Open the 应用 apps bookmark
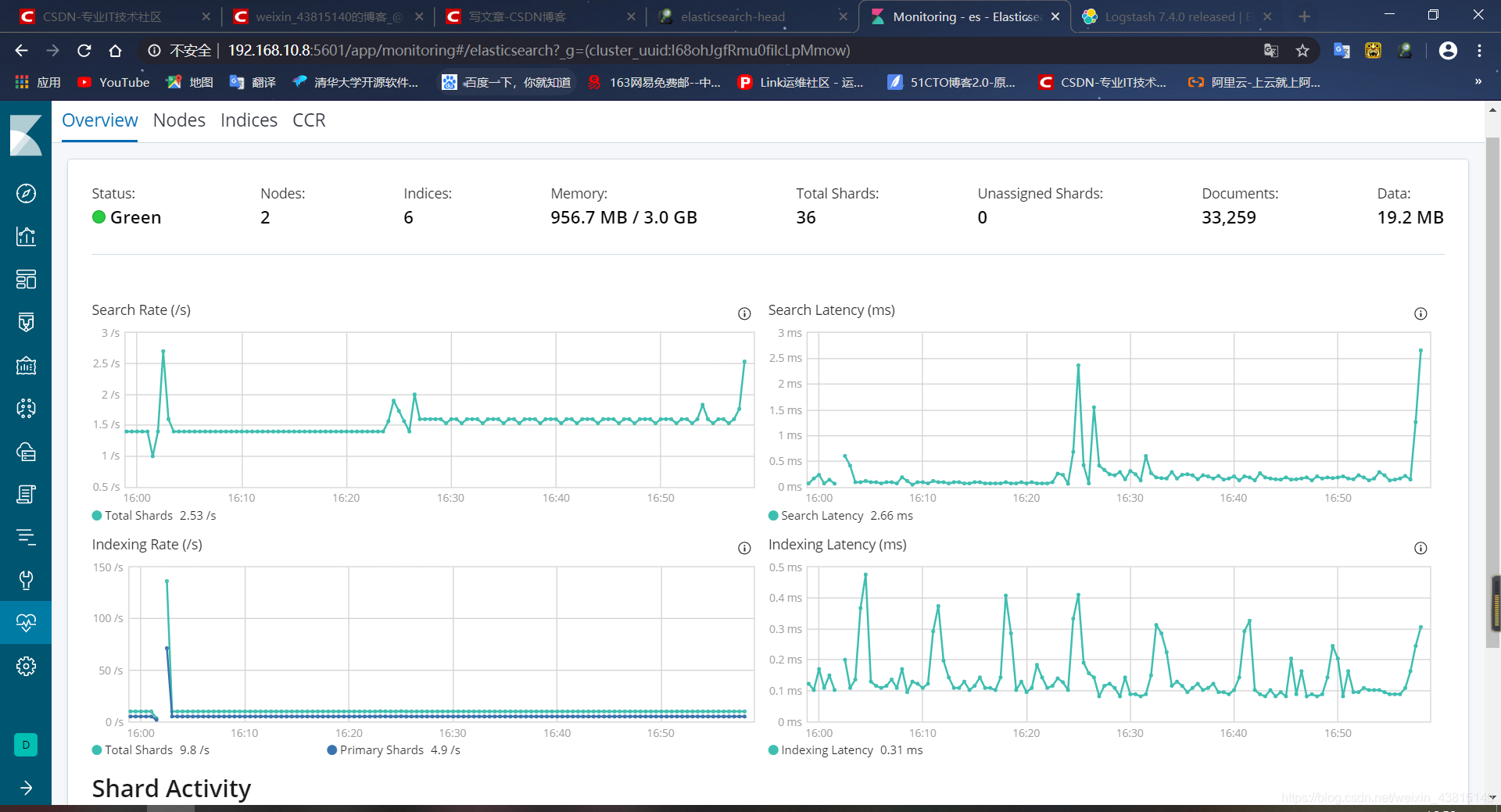The width and height of the screenshot is (1501, 812). [x=38, y=82]
